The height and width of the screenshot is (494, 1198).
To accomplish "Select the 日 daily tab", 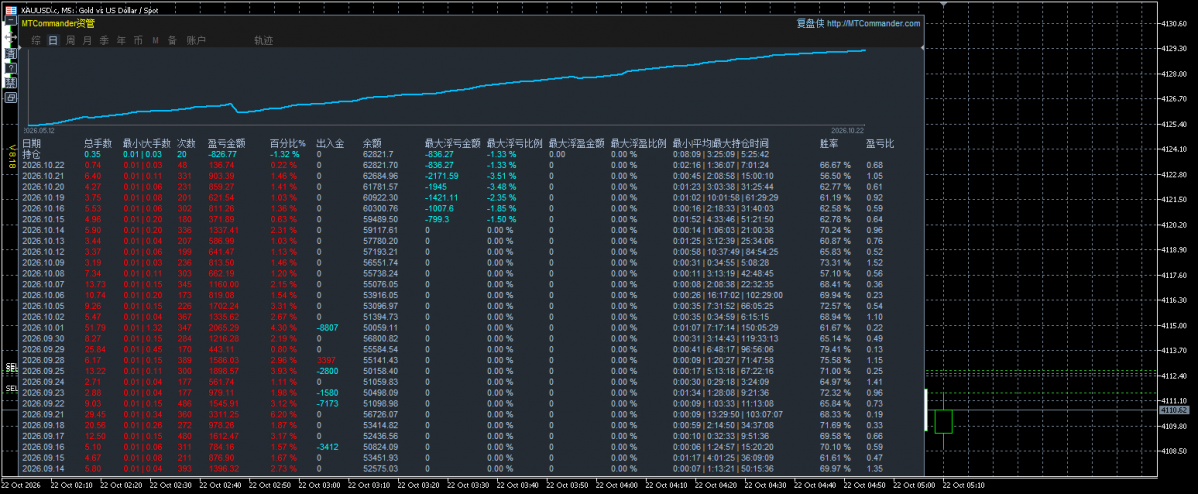I will pos(53,40).
